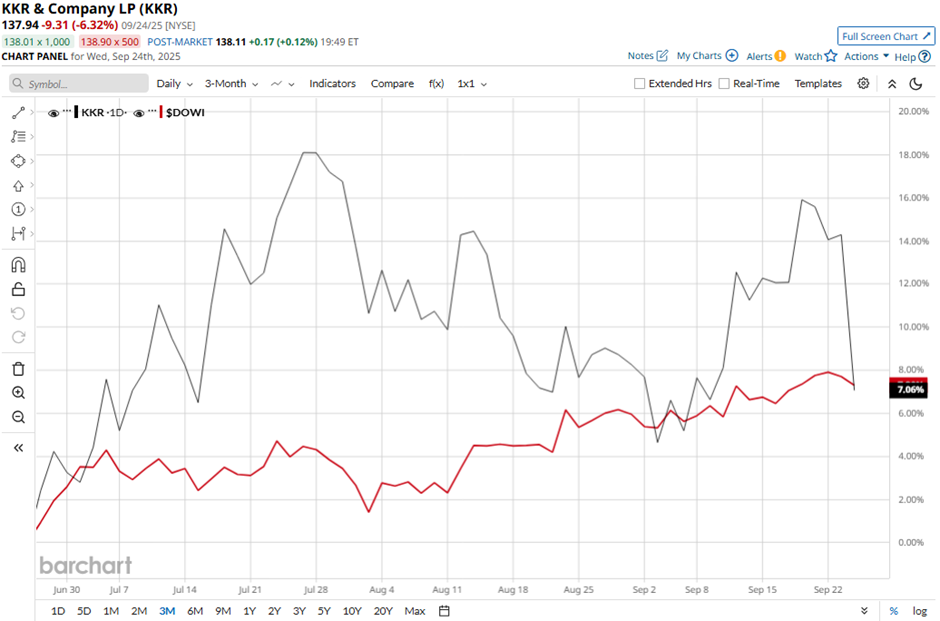Image resolution: width=940 pixels, height=621 pixels.
Task: Select the 1D time range
Action: pyautogui.click(x=58, y=611)
